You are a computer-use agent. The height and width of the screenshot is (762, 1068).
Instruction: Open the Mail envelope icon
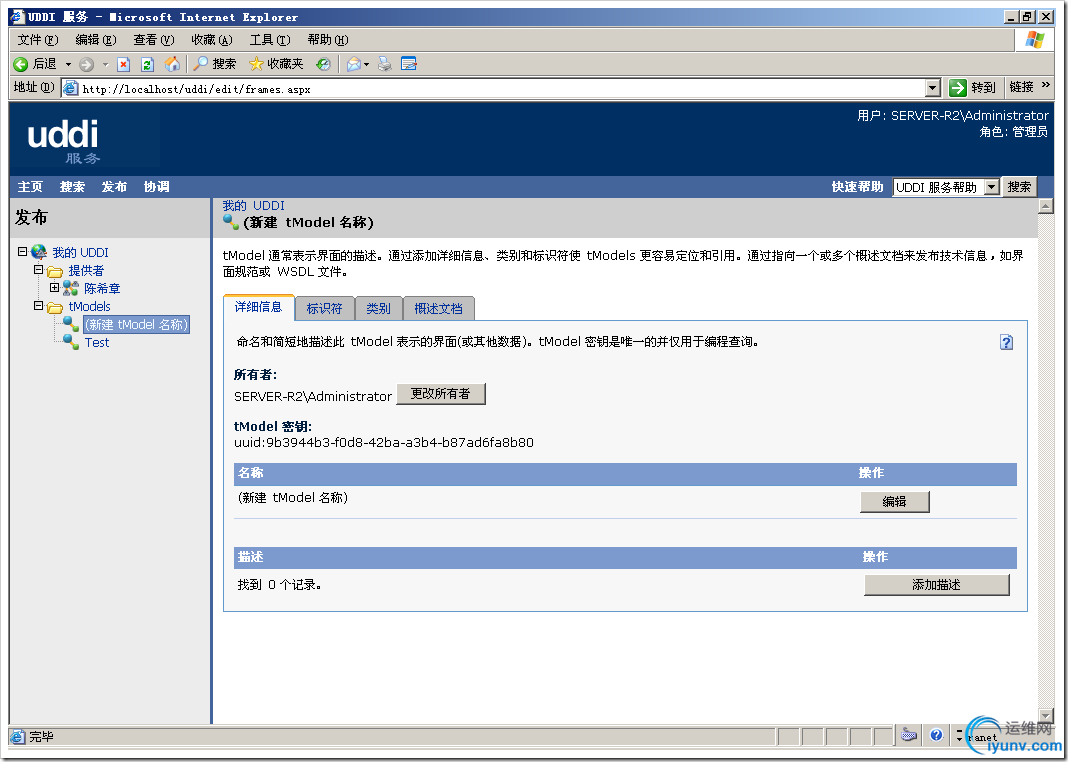(354, 64)
